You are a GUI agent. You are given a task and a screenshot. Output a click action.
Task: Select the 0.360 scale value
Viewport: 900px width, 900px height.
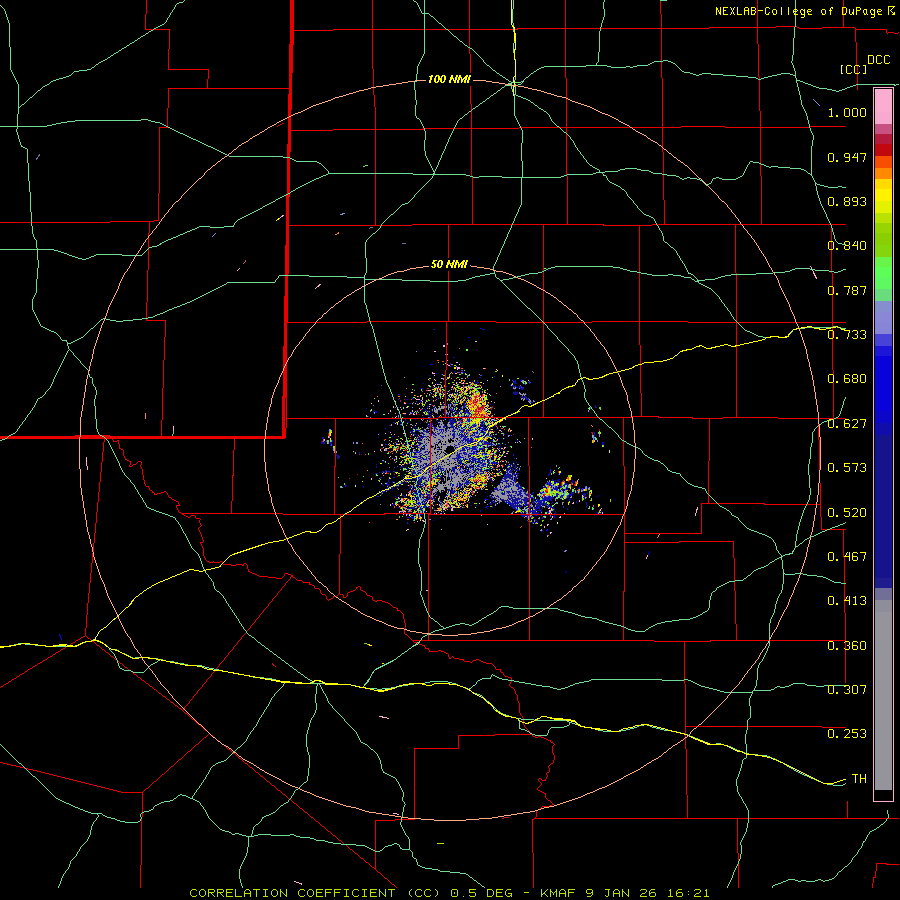pos(847,646)
